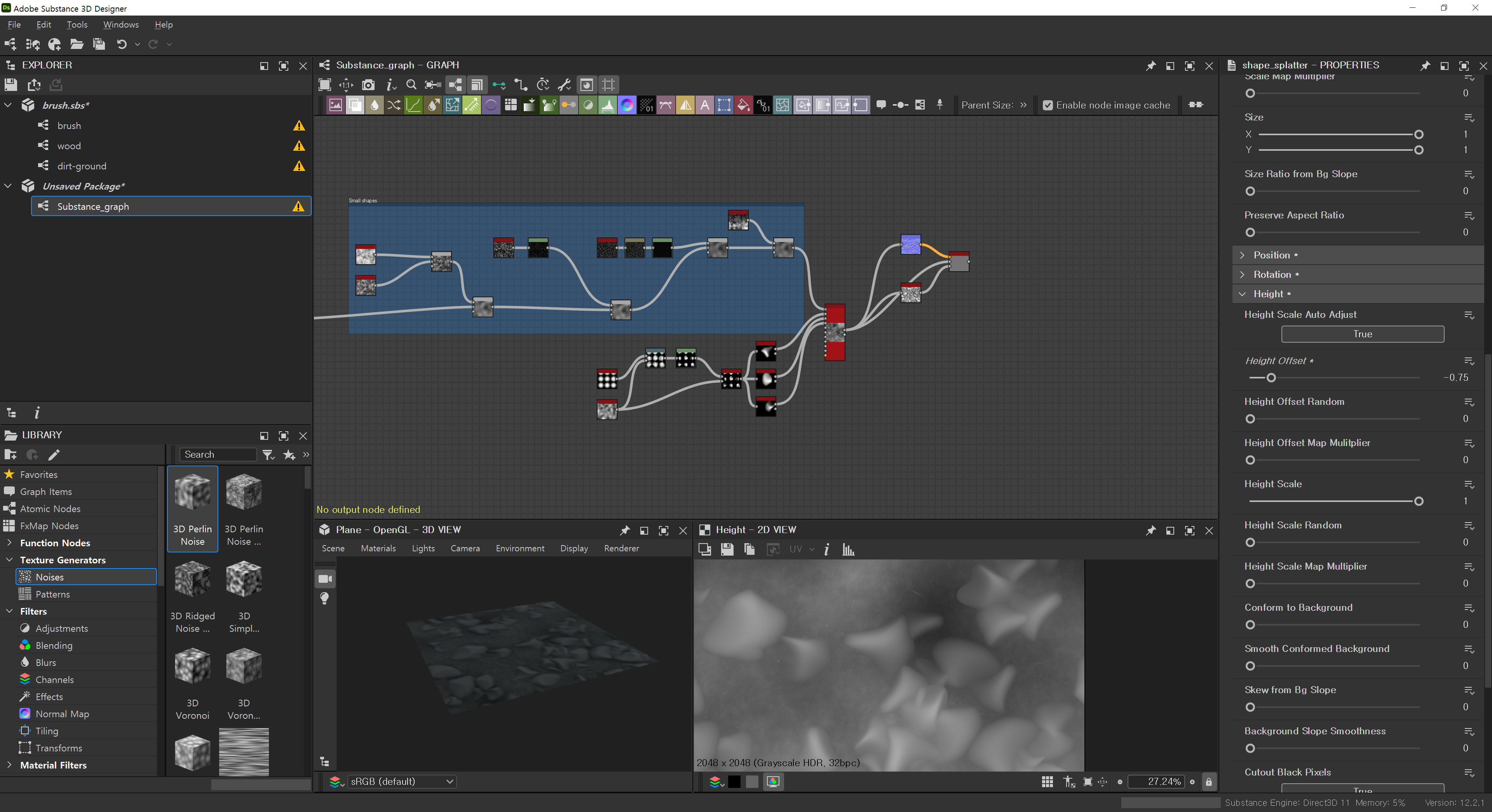Add a Blur node from toolbar
This screenshot has width=1492, height=812.
pos(374,105)
